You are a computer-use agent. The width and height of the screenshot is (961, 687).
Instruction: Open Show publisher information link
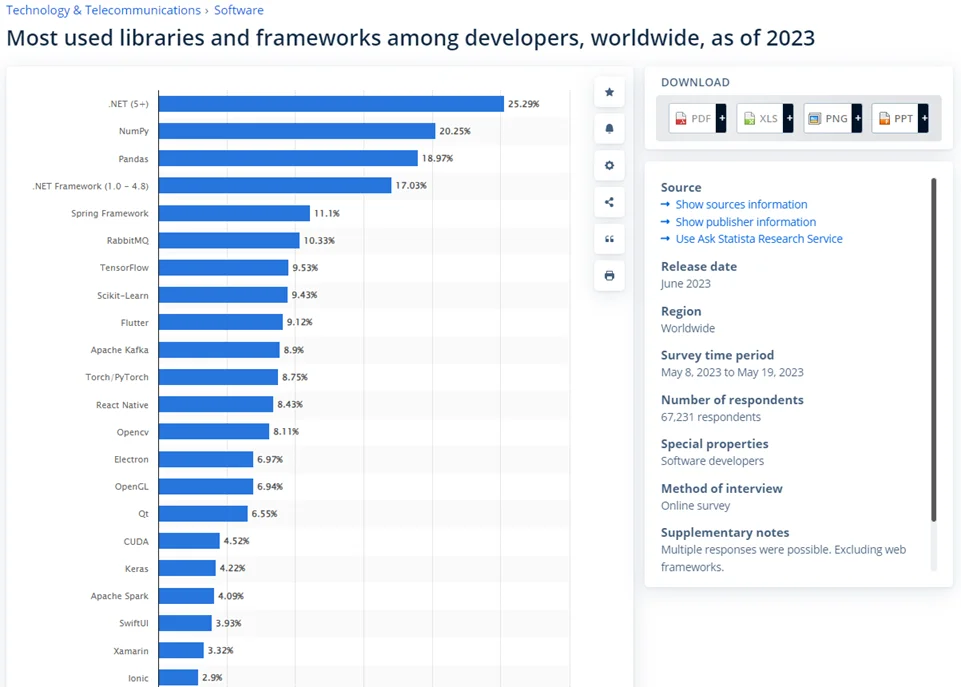(x=745, y=222)
